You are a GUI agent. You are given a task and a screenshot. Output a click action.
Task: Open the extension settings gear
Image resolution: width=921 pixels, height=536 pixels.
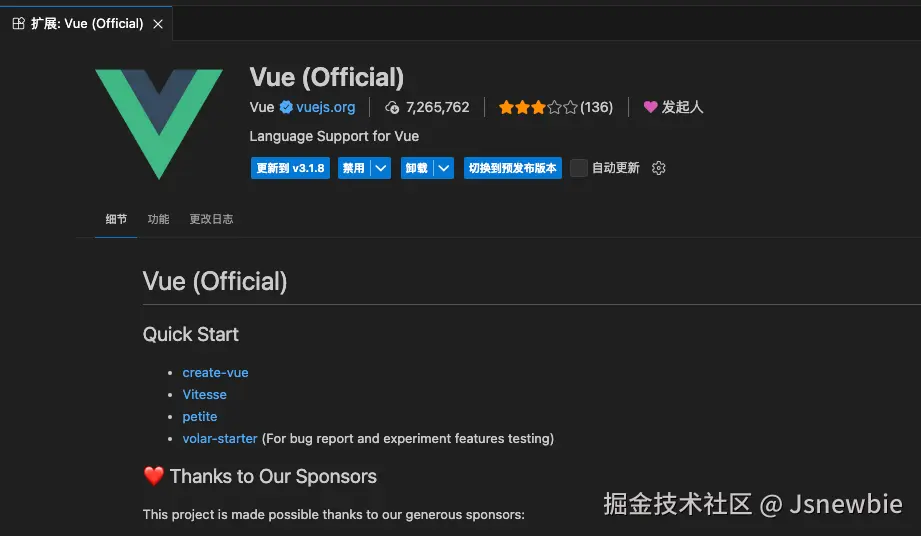(658, 168)
